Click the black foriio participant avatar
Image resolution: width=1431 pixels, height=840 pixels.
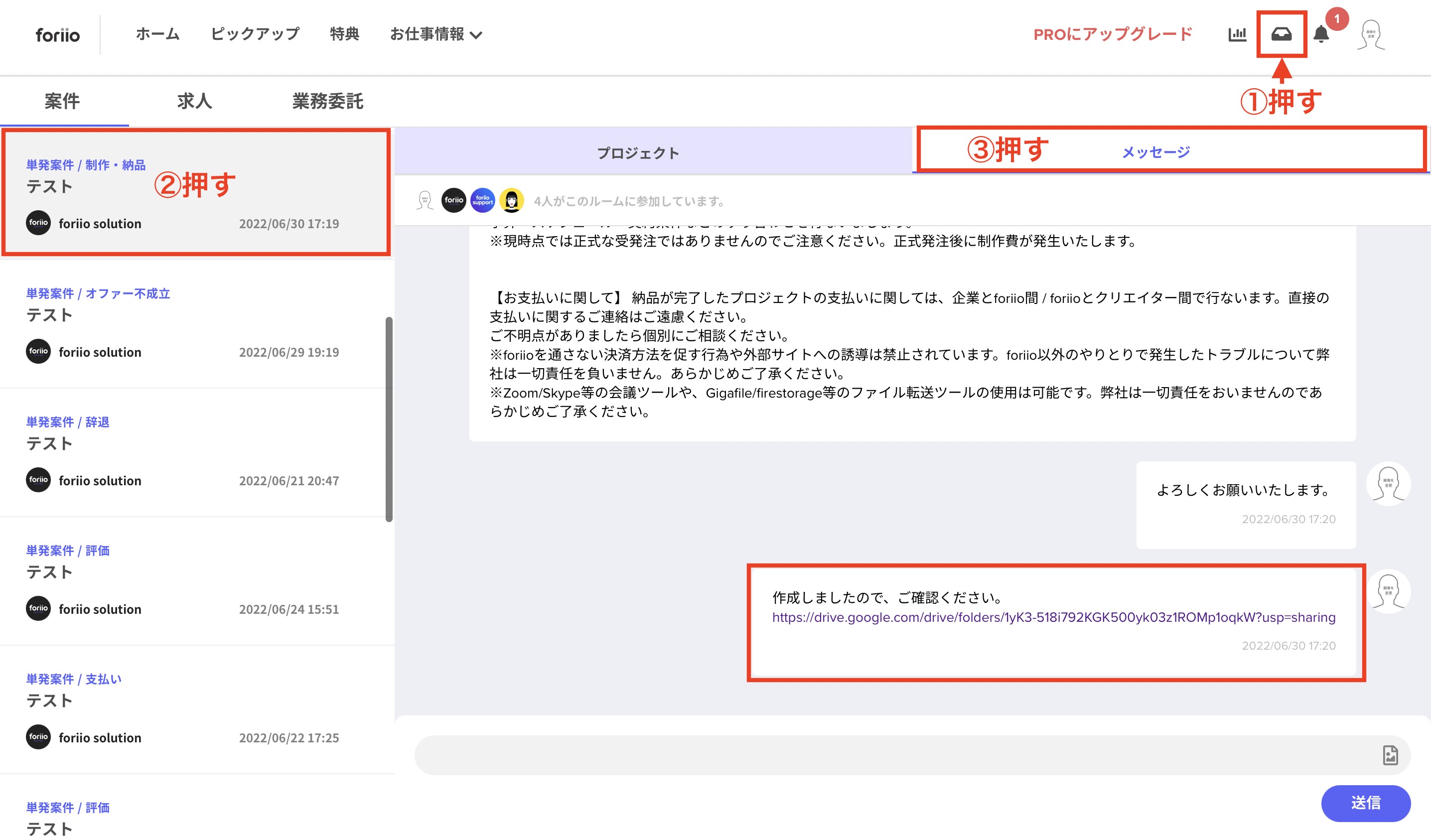(x=454, y=200)
